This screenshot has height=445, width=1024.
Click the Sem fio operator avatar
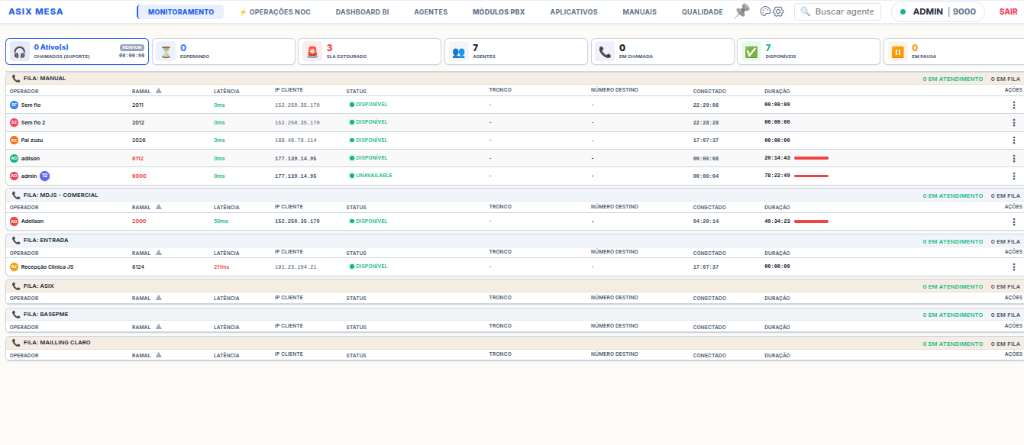[14, 105]
